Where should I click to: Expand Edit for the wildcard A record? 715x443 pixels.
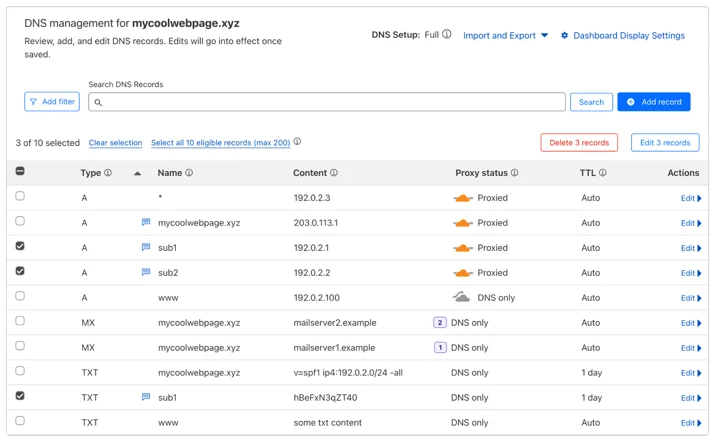[691, 198]
